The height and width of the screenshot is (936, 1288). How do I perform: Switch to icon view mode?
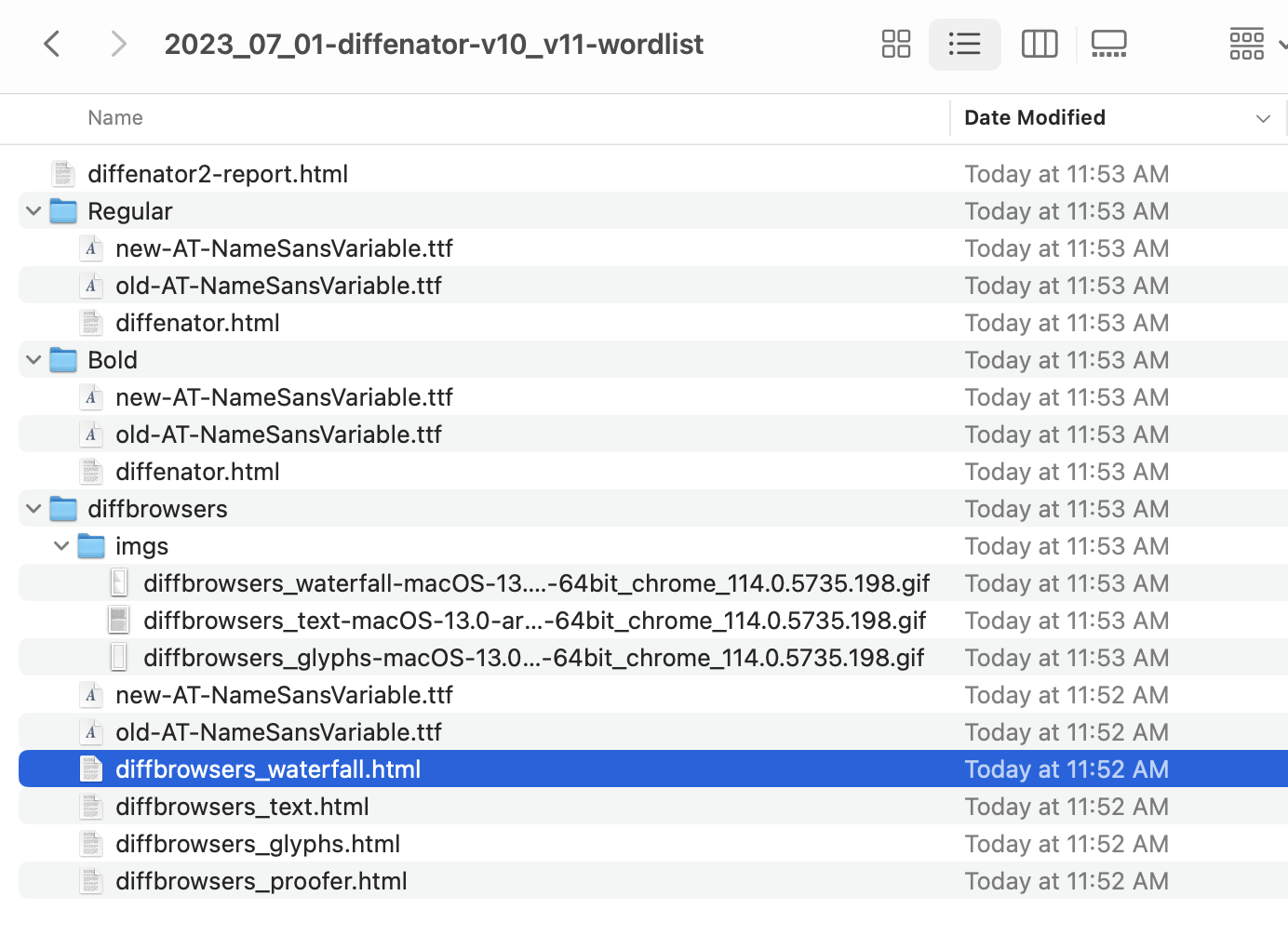tap(895, 44)
